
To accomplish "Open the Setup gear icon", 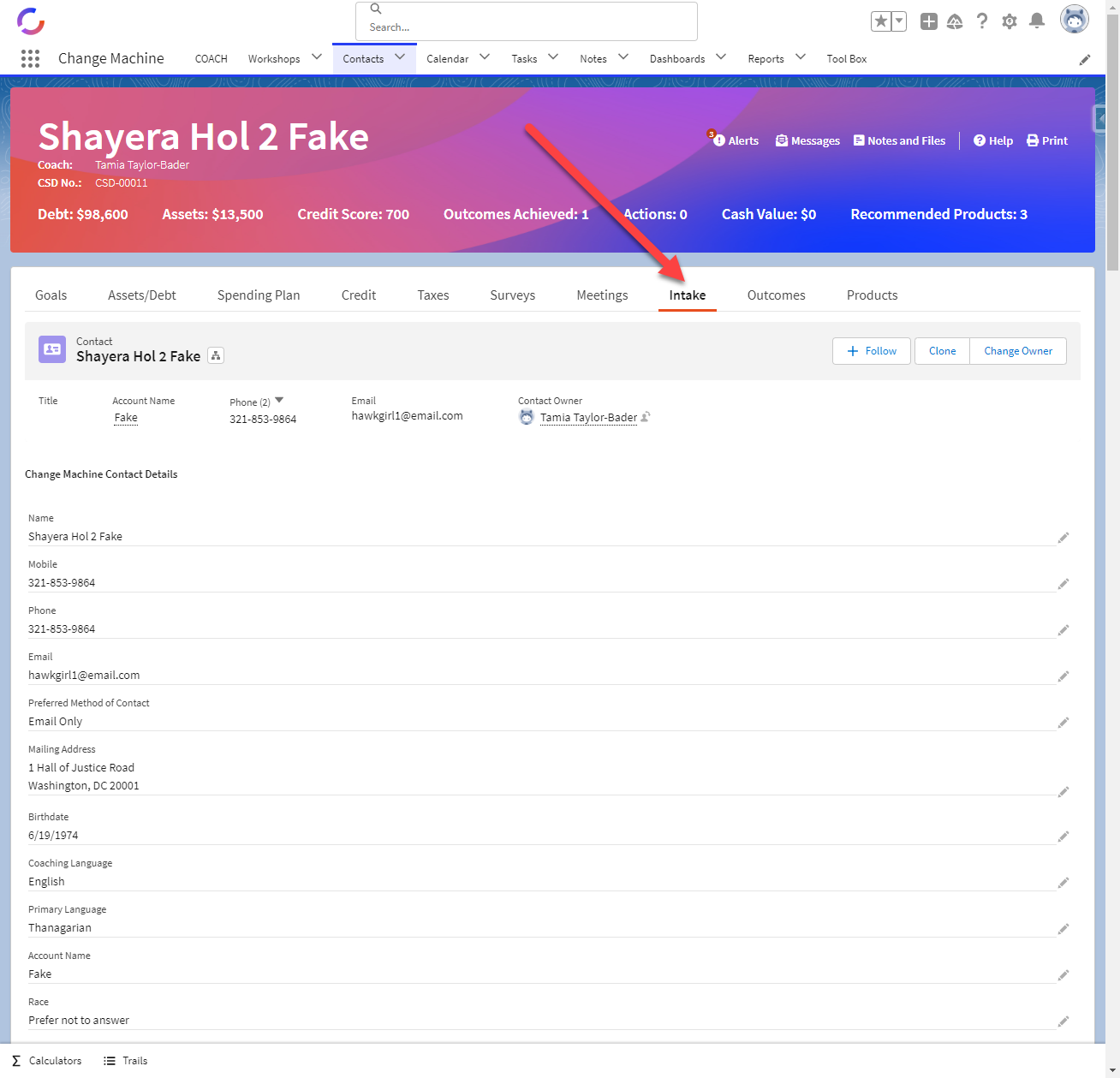I will (x=1010, y=21).
